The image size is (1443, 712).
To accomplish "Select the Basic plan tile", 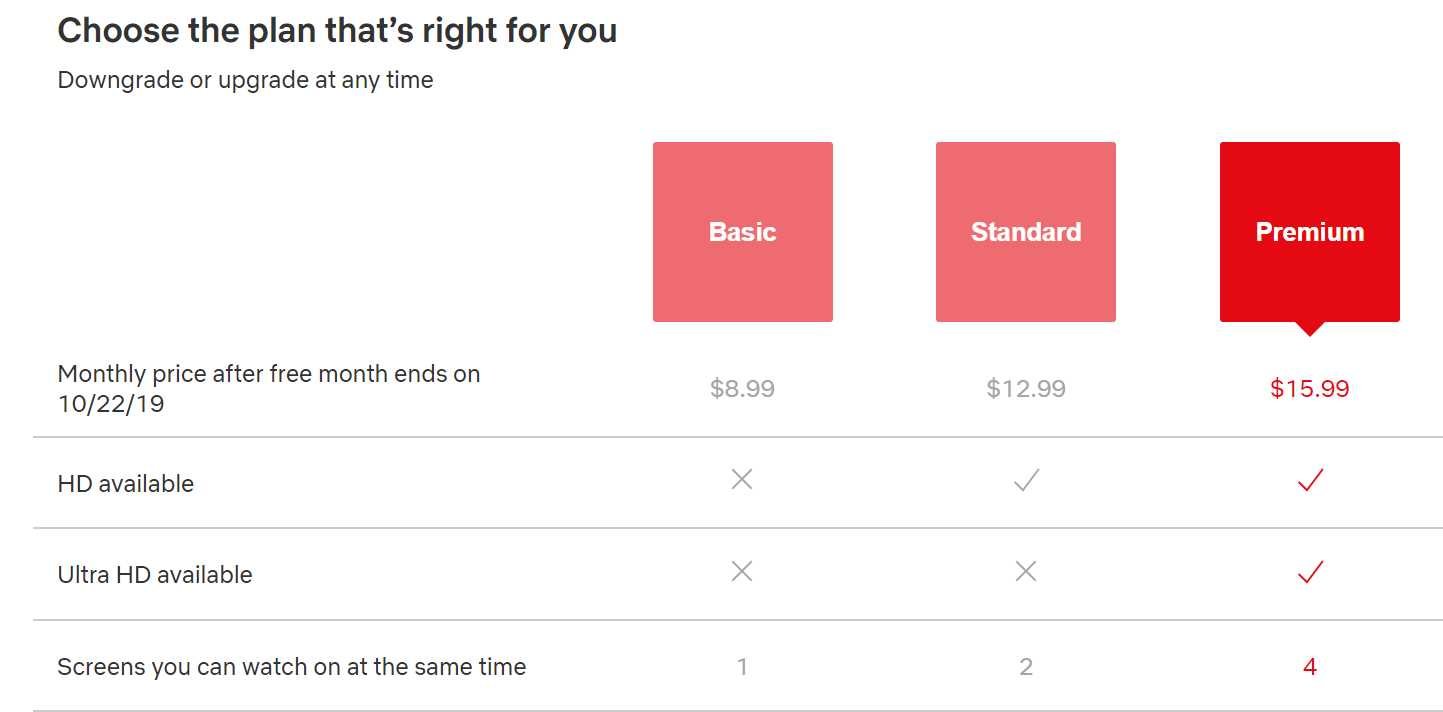I will 742,232.
